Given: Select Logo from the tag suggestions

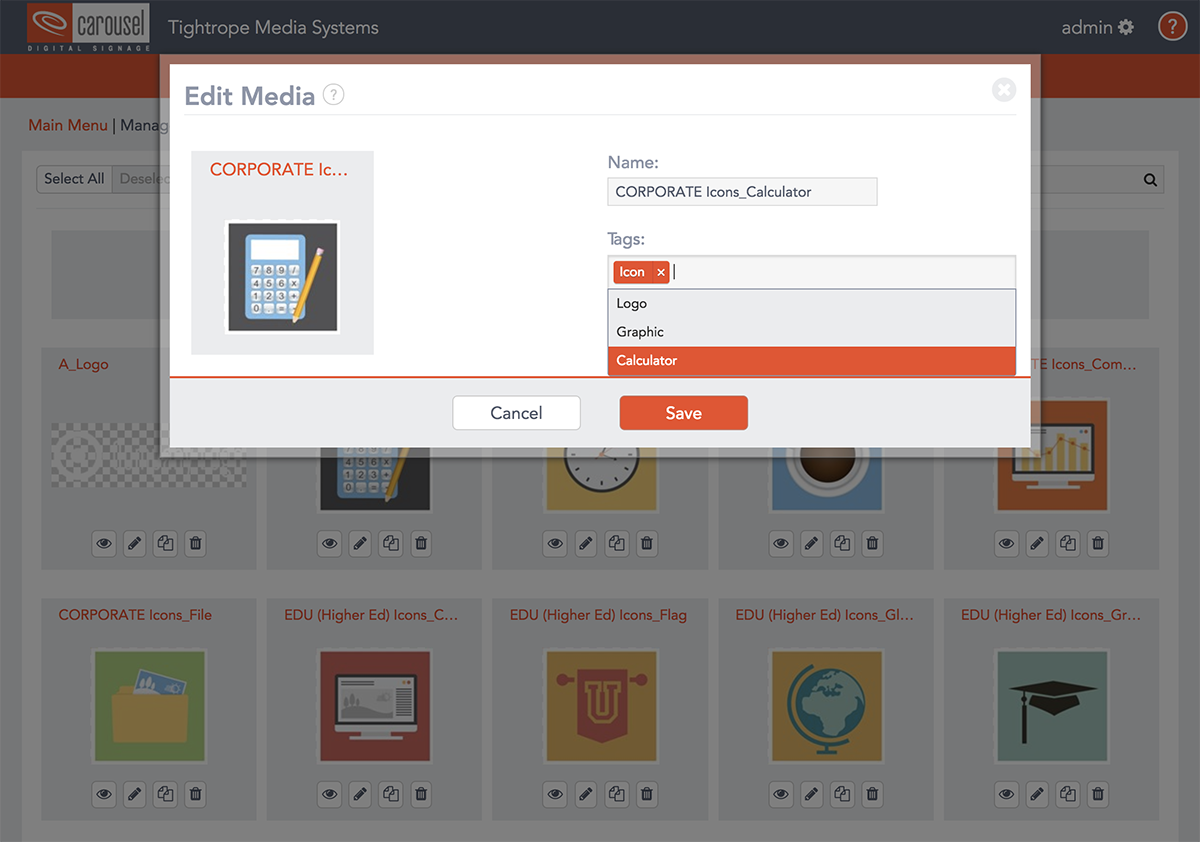Looking at the screenshot, I should [x=632, y=304].
